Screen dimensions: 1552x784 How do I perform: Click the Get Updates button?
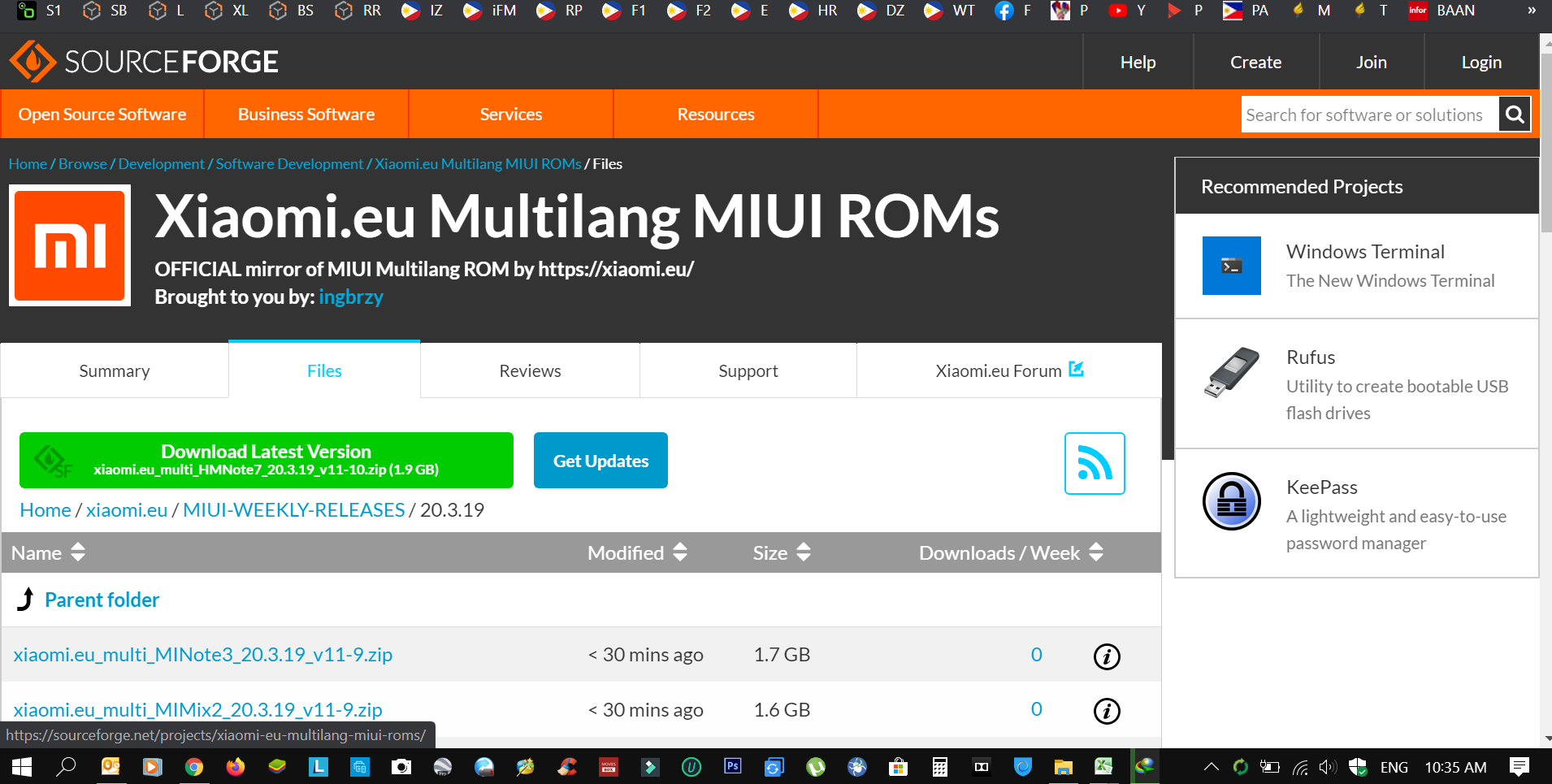tap(600, 460)
